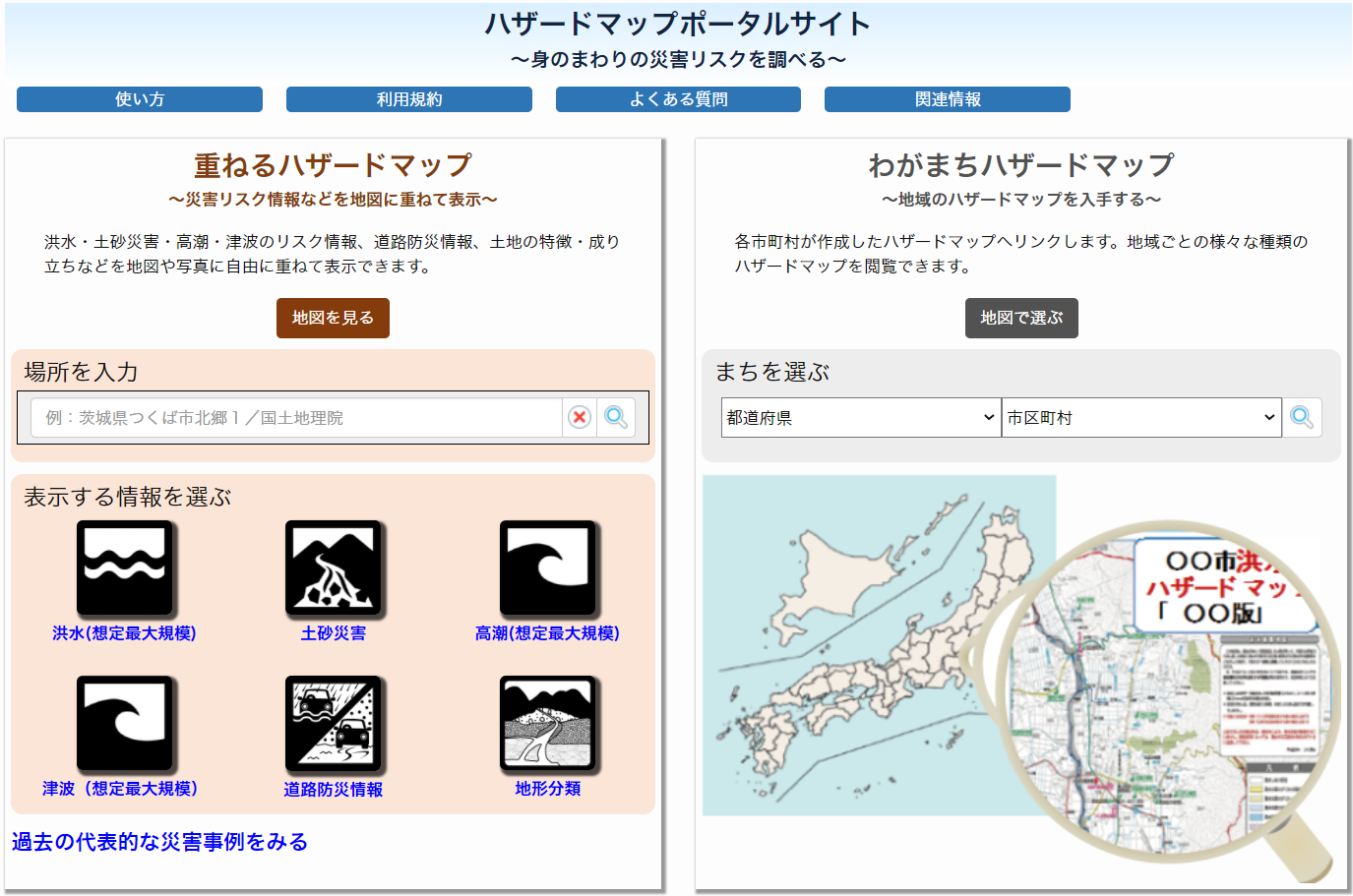Image resolution: width=1353 pixels, height=896 pixels.
Task: Select the landslide (土砂災害) icon
Action: (334, 568)
